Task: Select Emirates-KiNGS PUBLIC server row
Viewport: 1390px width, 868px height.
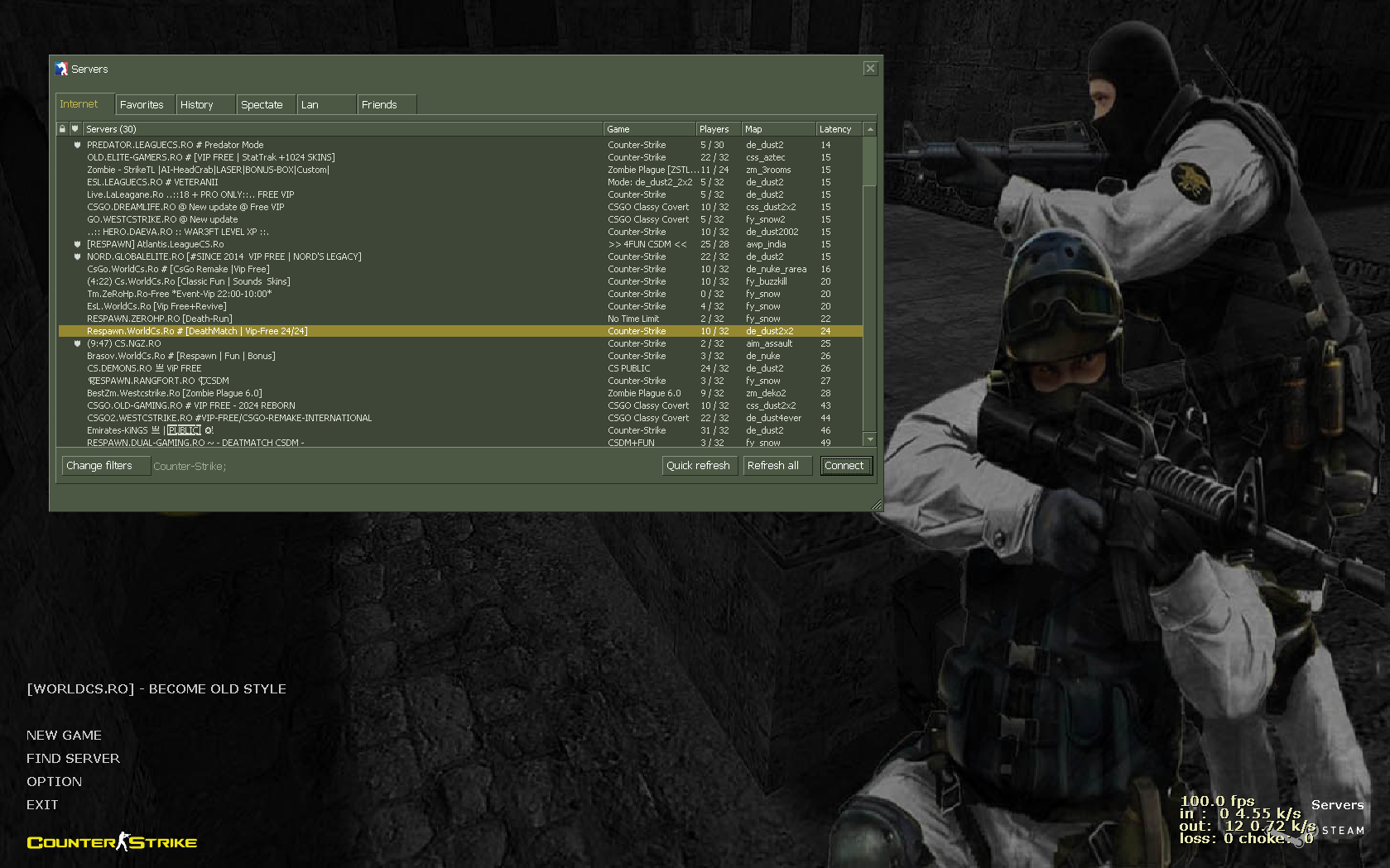Action: 460,430
